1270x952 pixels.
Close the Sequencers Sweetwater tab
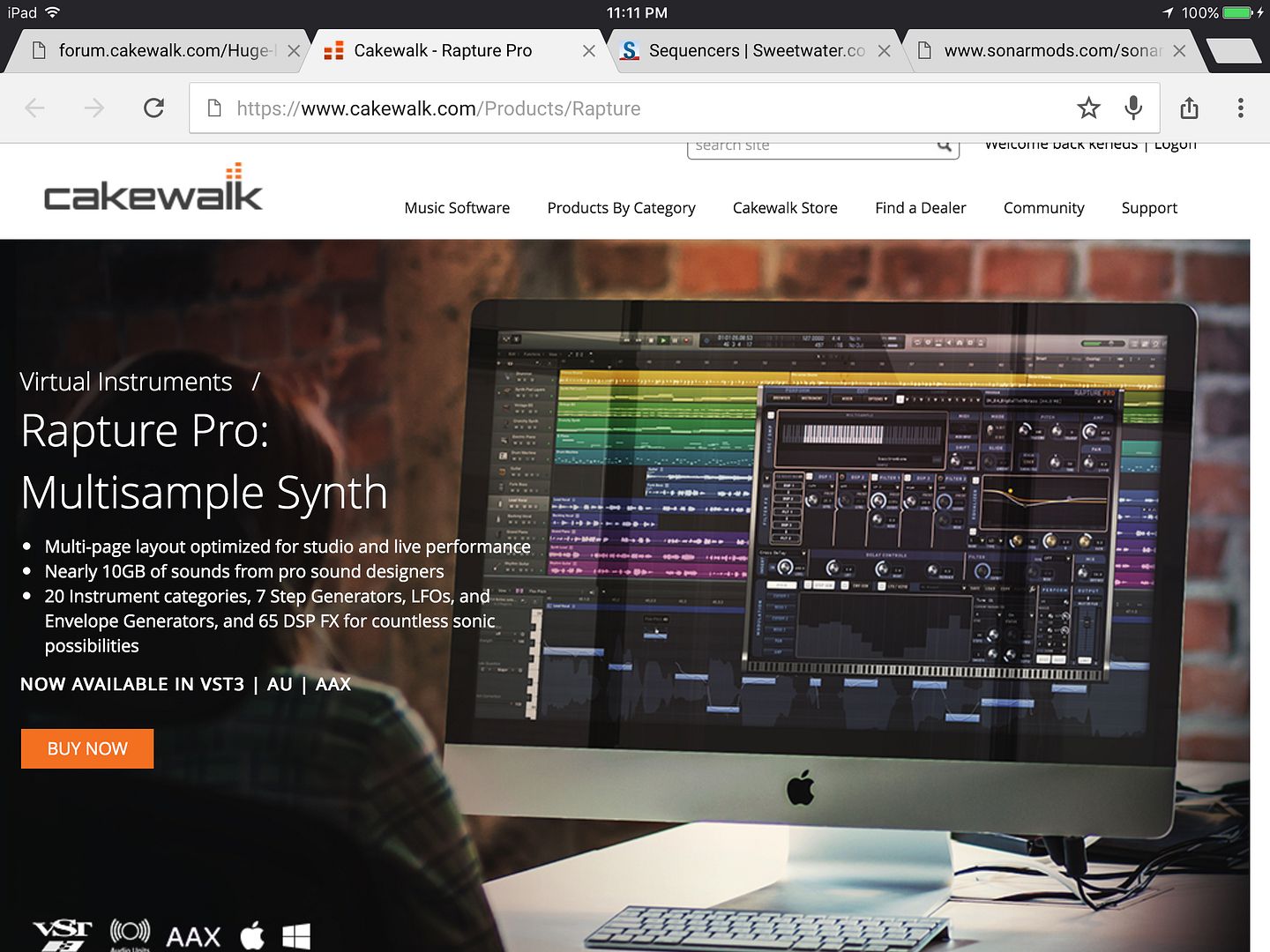point(884,51)
